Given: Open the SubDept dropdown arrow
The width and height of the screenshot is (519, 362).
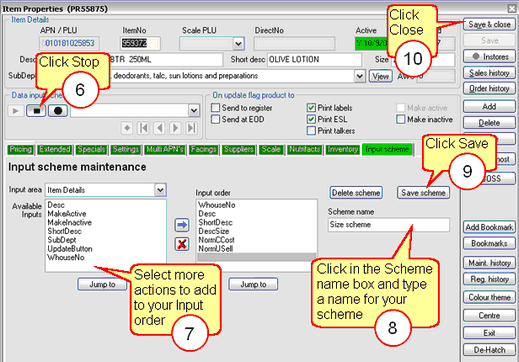Looking at the screenshot, I should 359,76.
